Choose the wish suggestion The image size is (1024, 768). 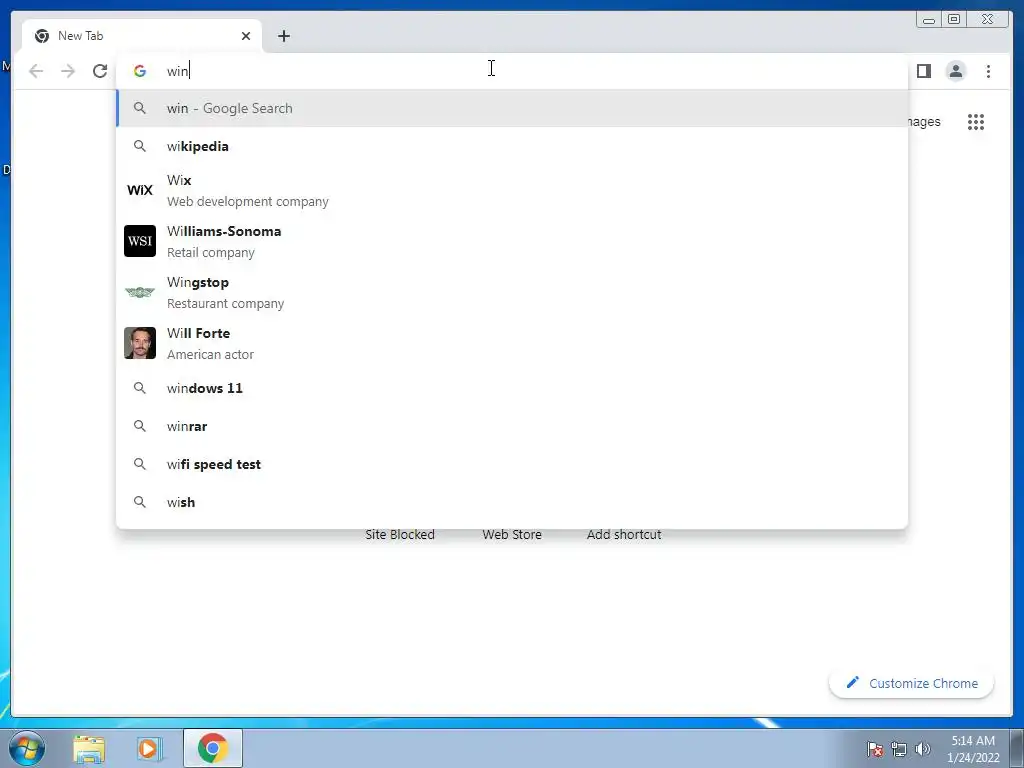point(512,502)
